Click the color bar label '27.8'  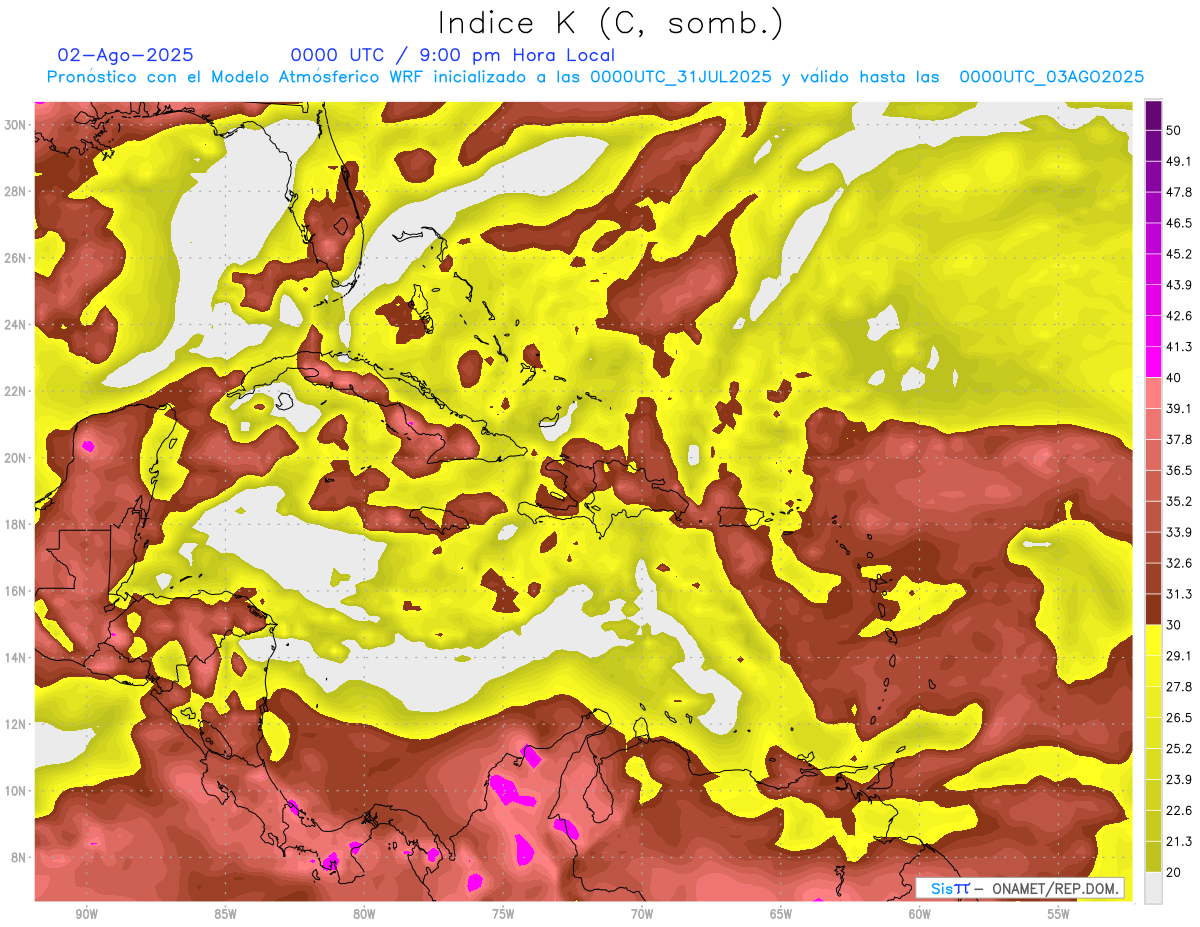tap(1178, 687)
